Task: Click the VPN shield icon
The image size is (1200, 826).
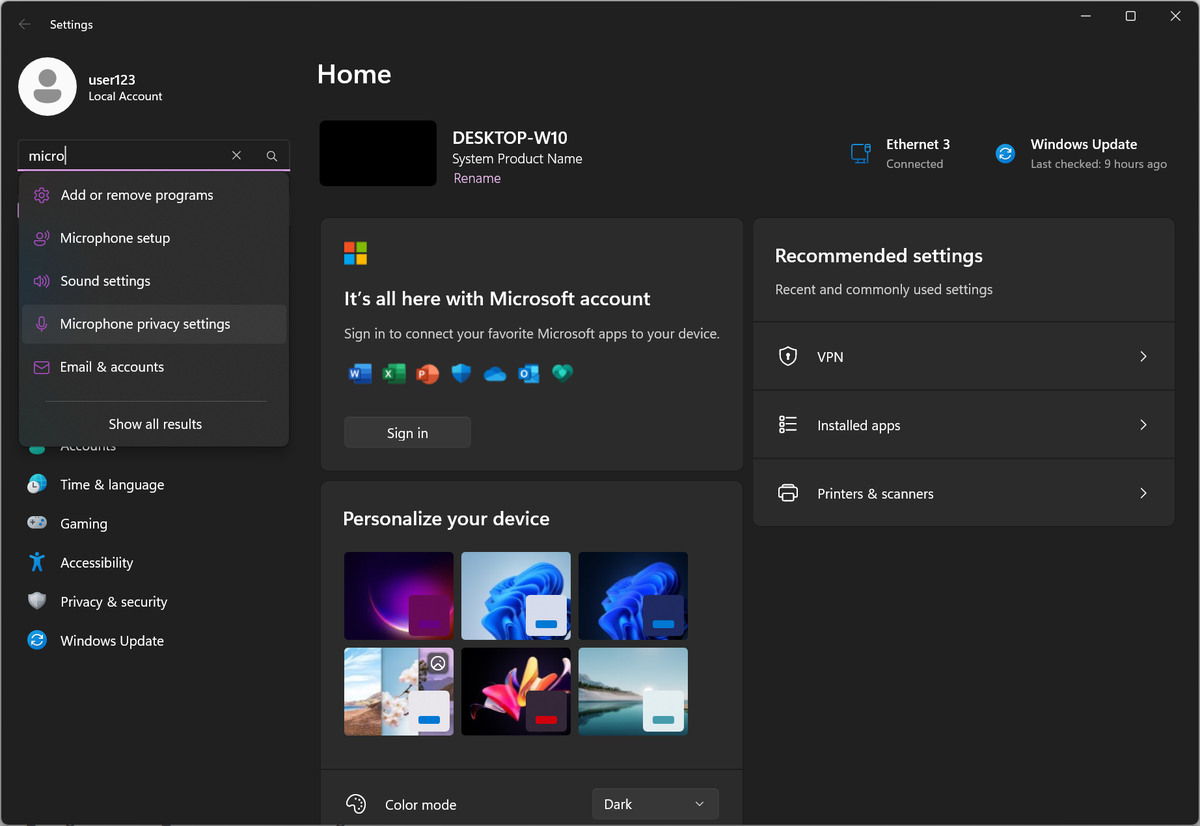Action: coord(788,356)
